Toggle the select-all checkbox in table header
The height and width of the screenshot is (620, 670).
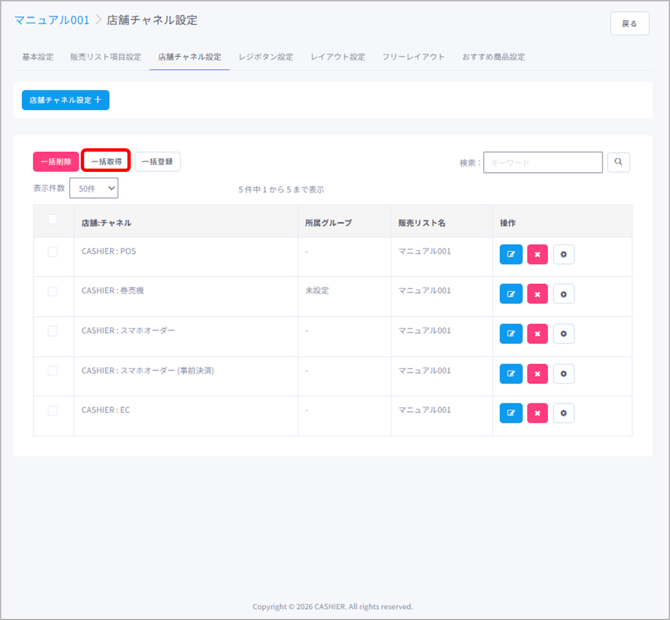53,221
